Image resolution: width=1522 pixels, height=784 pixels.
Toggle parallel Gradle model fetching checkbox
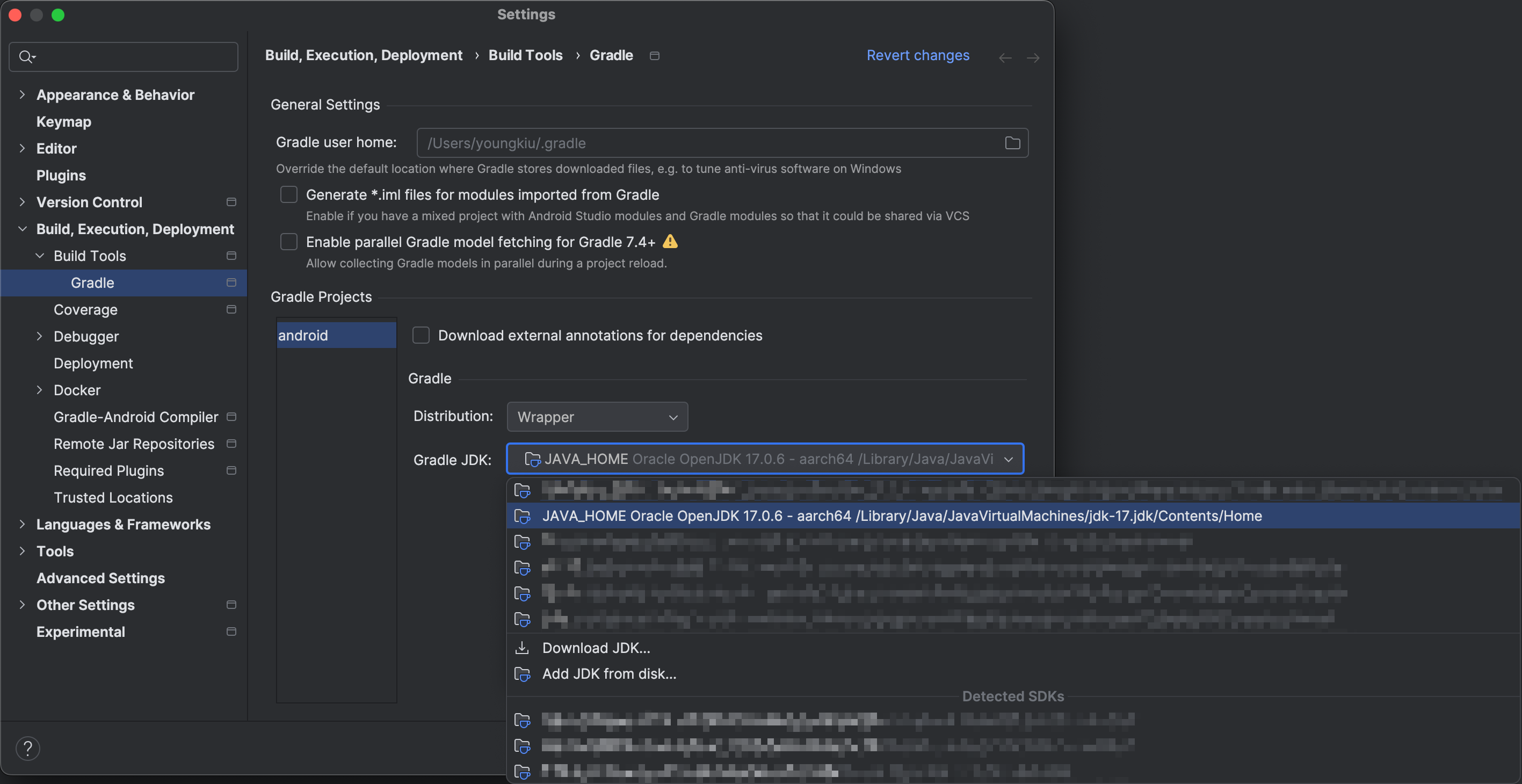pyautogui.click(x=288, y=242)
